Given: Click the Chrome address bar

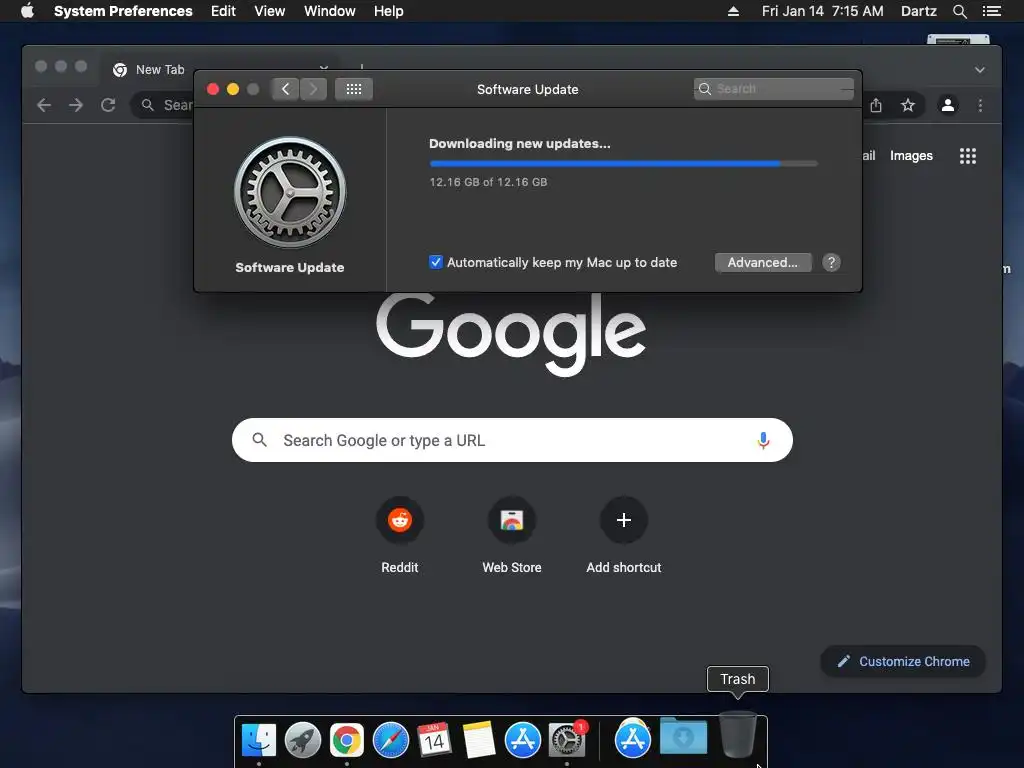Looking at the screenshot, I should click(x=163, y=105).
